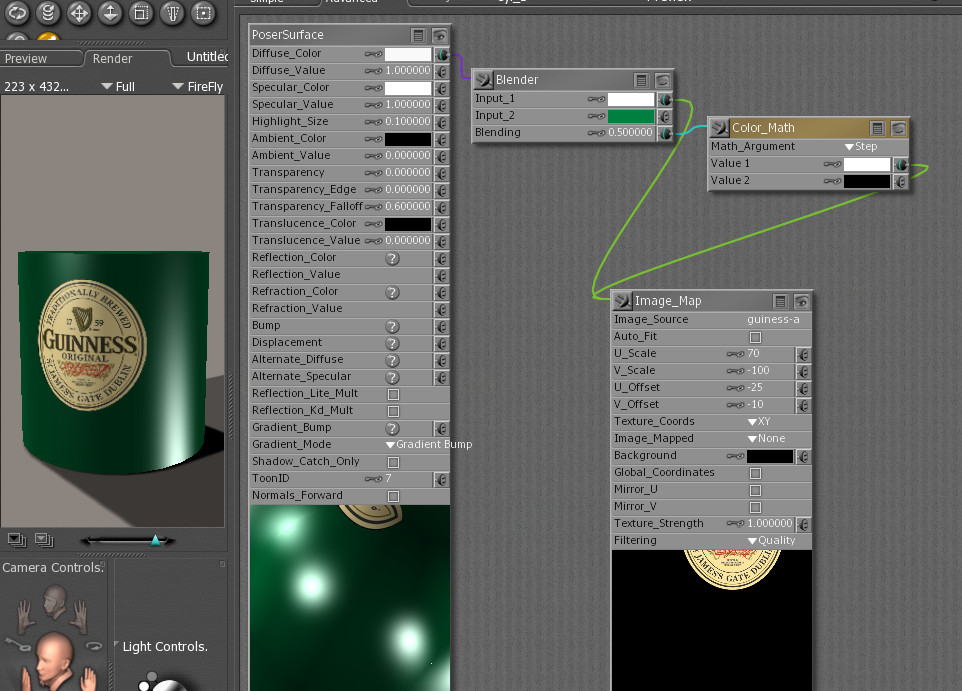Open the Math_Argument Step dropdown
Viewport: 962px width, 691px height.
coord(860,146)
